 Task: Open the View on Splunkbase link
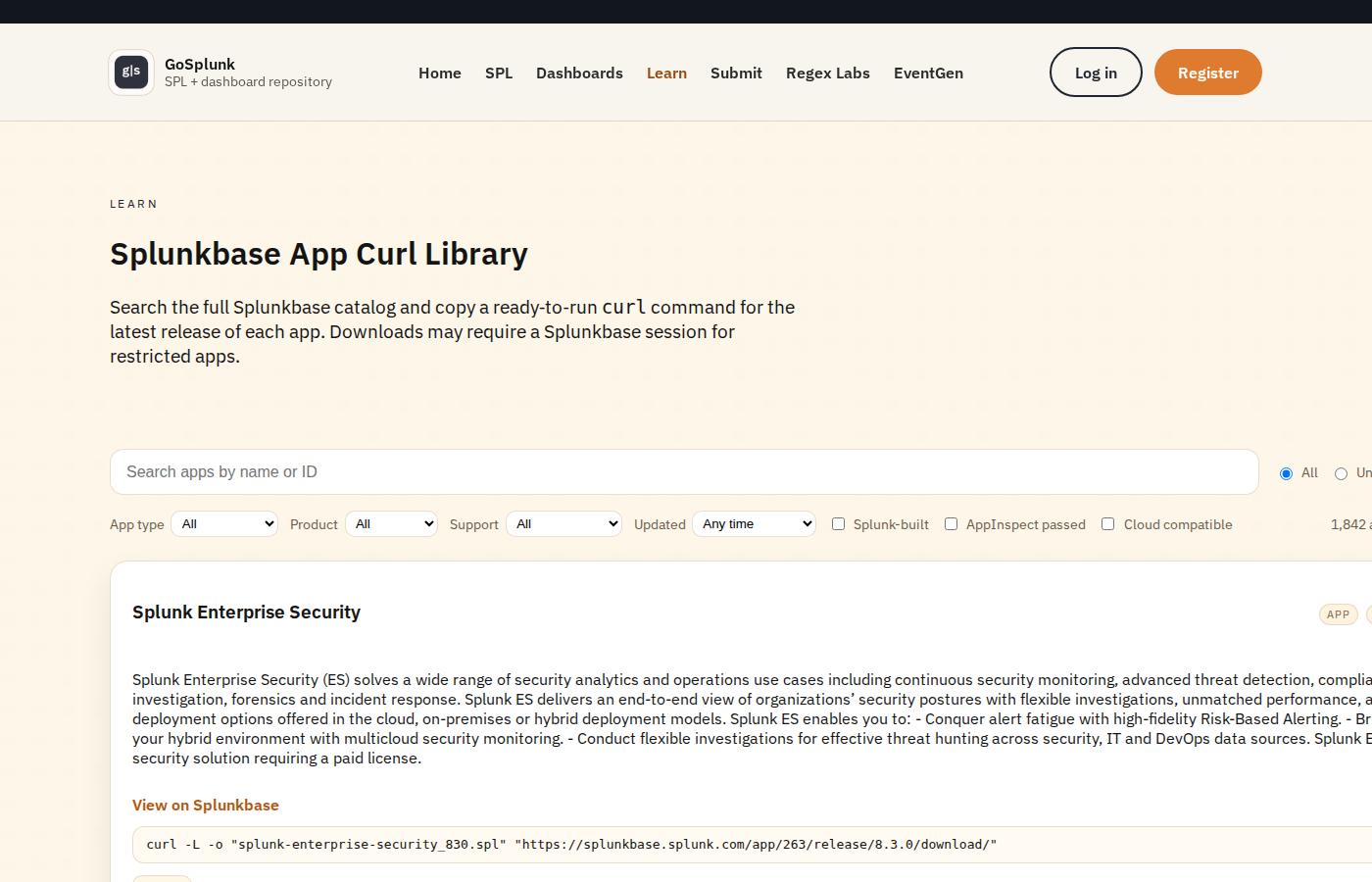click(x=205, y=805)
